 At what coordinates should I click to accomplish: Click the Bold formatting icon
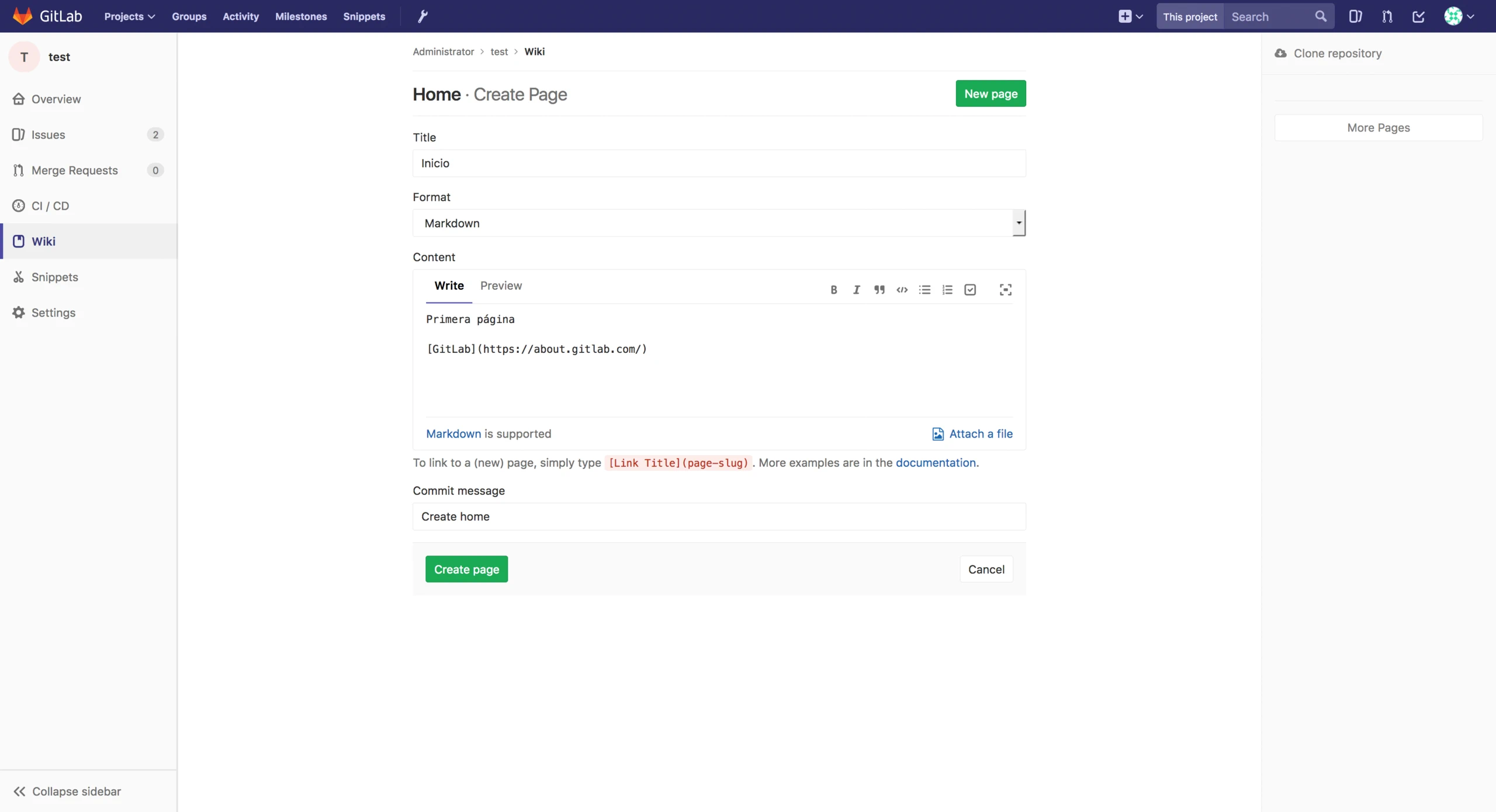tap(834, 290)
